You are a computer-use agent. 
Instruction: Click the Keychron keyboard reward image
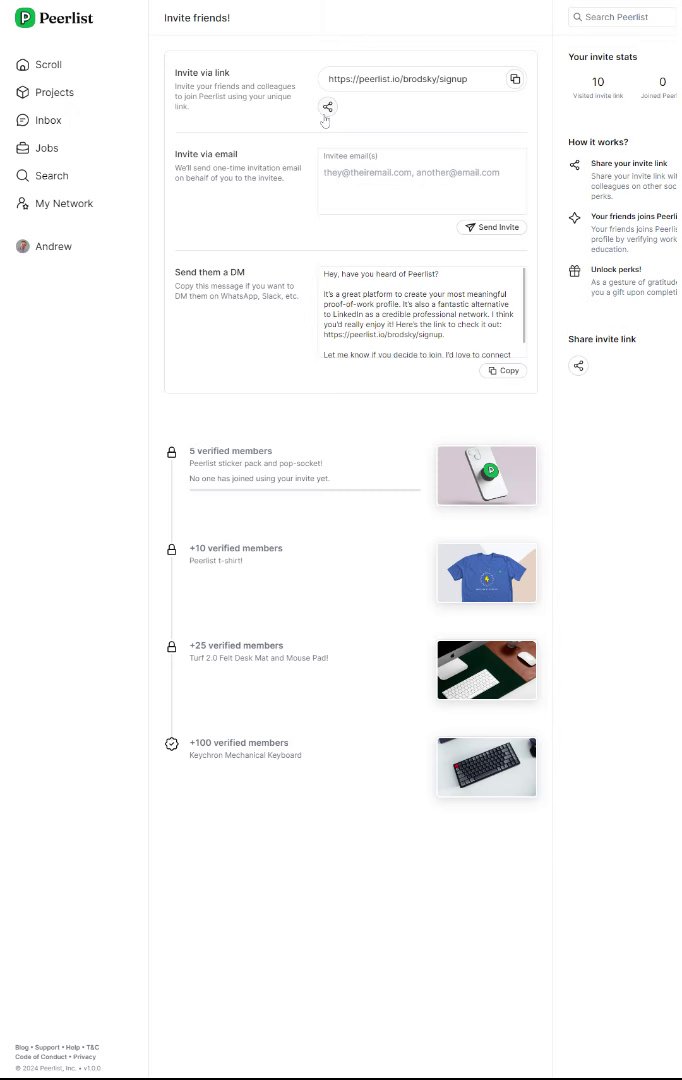pyautogui.click(x=486, y=767)
